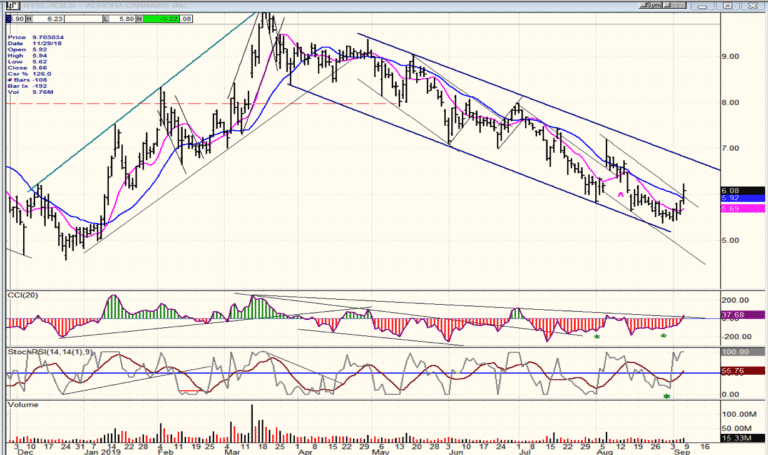Select the magenta 5.69 moving average tag
Image resolution: width=768 pixels, height=455 pixels.
pyautogui.click(x=743, y=209)
